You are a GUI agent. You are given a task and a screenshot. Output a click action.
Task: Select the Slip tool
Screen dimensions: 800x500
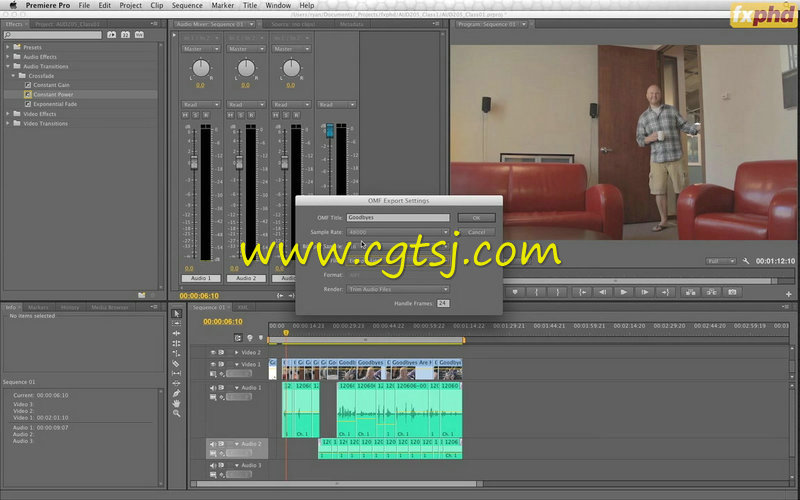tap(177, 373)
